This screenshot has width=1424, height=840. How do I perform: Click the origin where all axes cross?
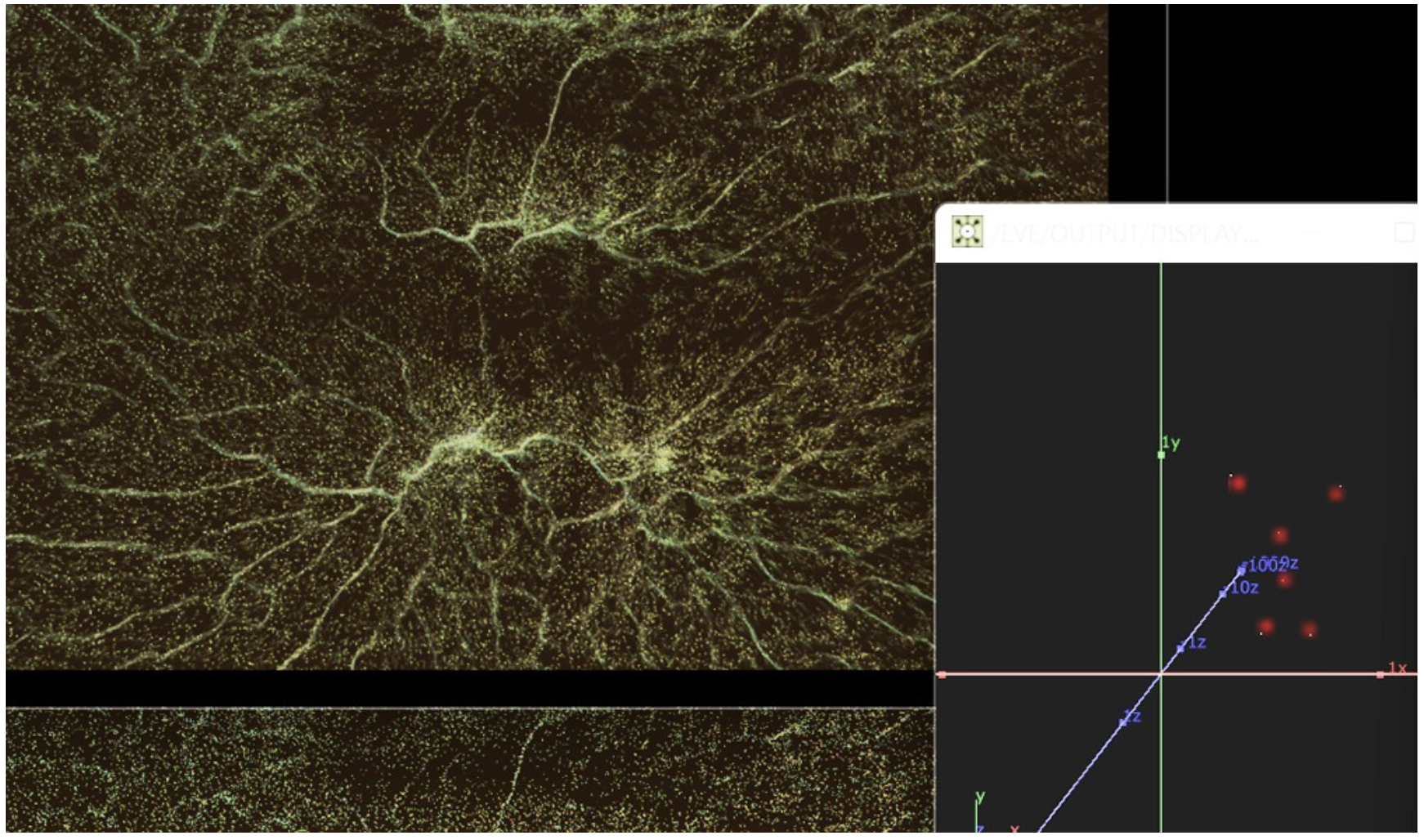point(1161,674)
